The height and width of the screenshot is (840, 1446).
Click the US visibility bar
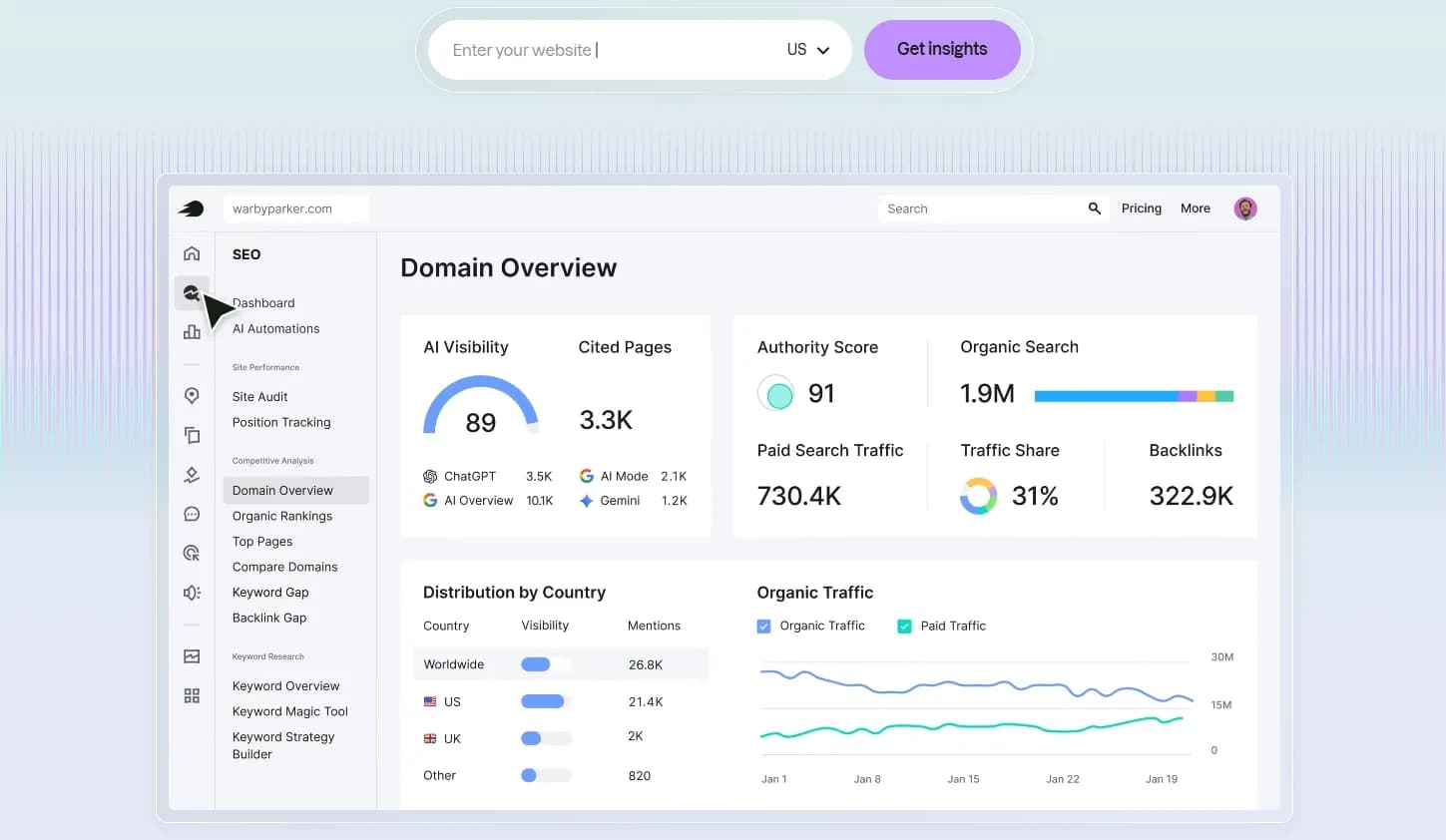point(547,701)
